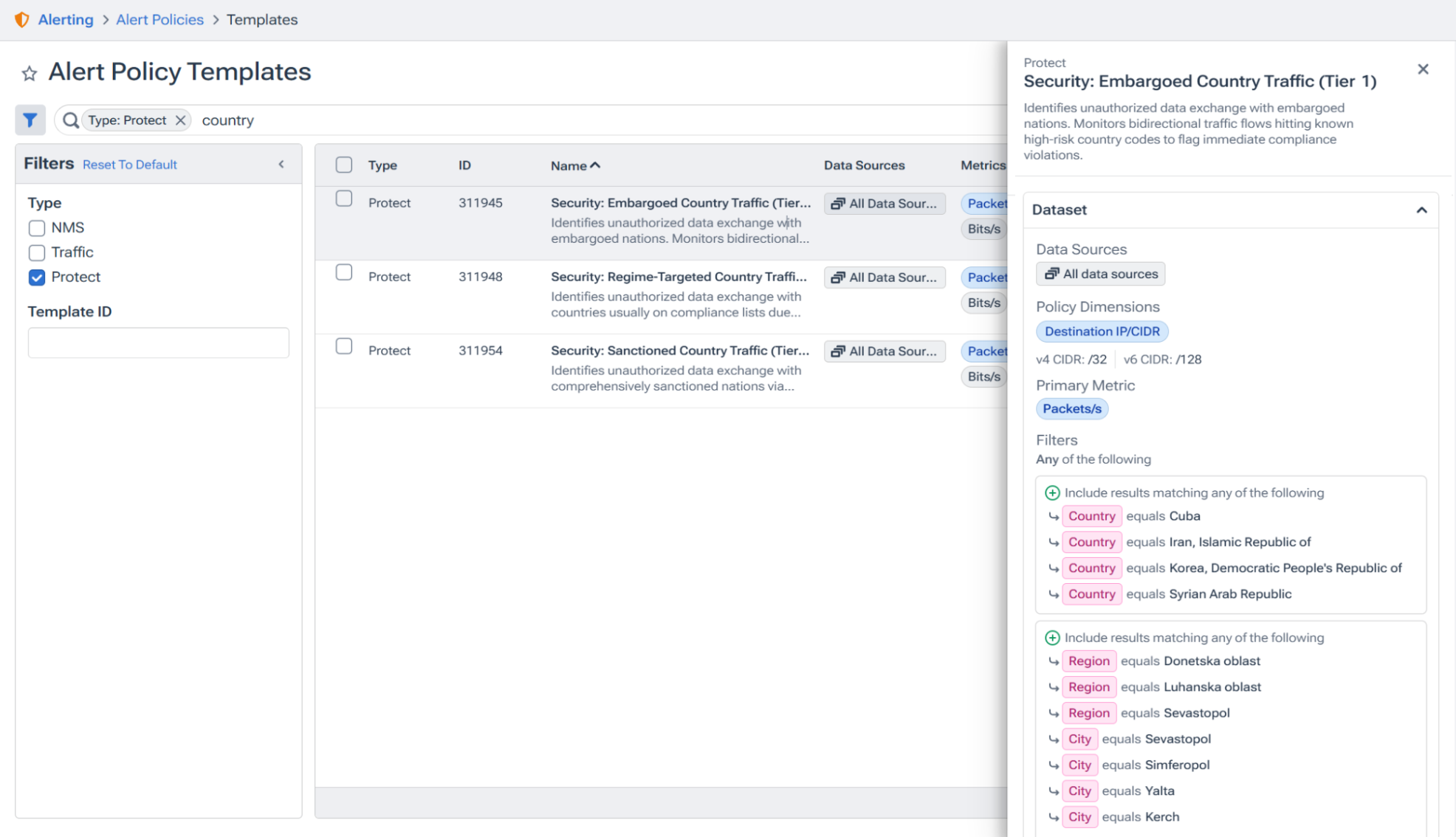
Task: Close the template details panel
Action: point(1424,69)
